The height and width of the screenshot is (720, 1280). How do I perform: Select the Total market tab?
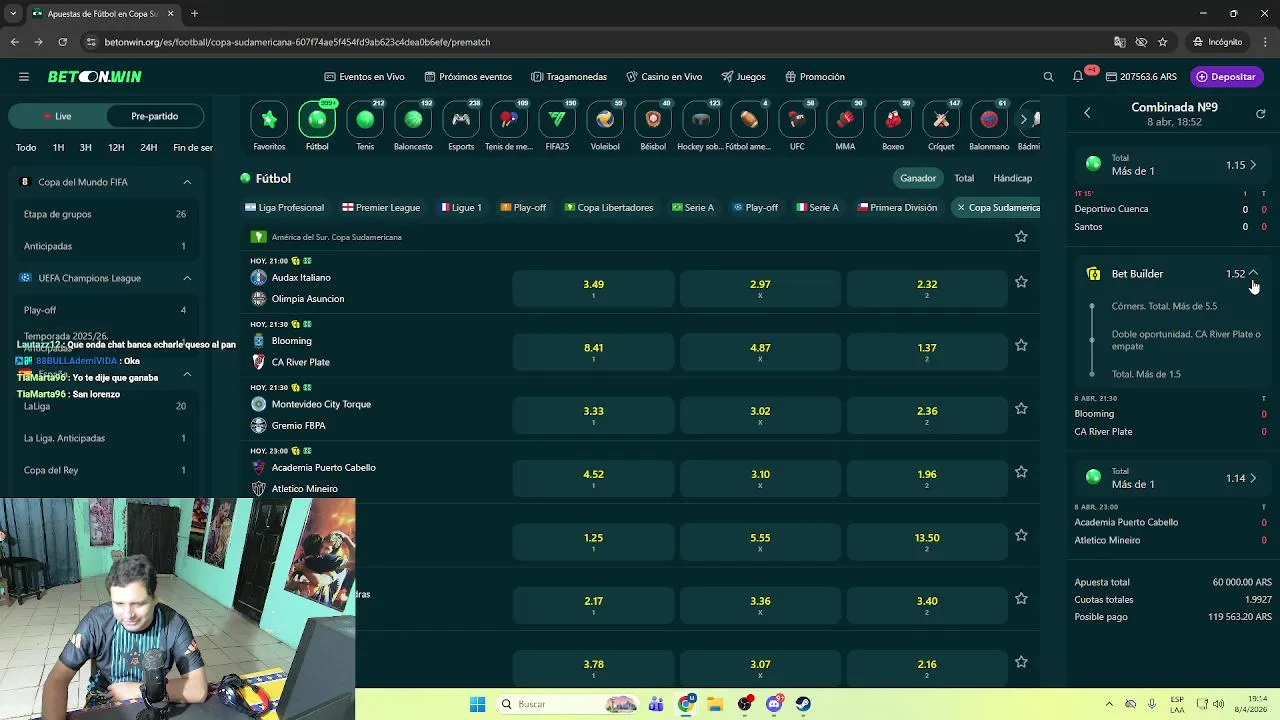[x=964, y=178]
